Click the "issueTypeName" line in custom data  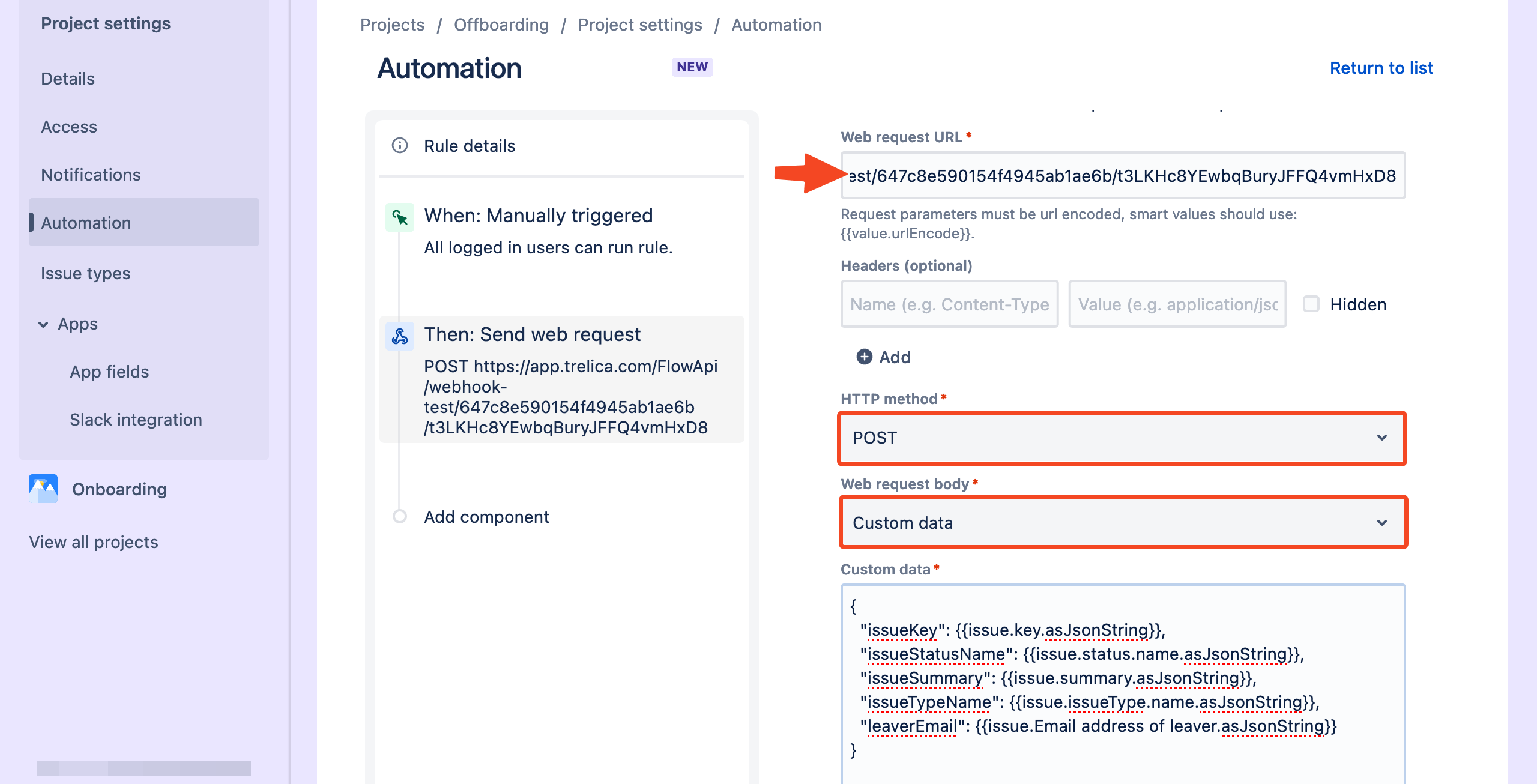1090,702
